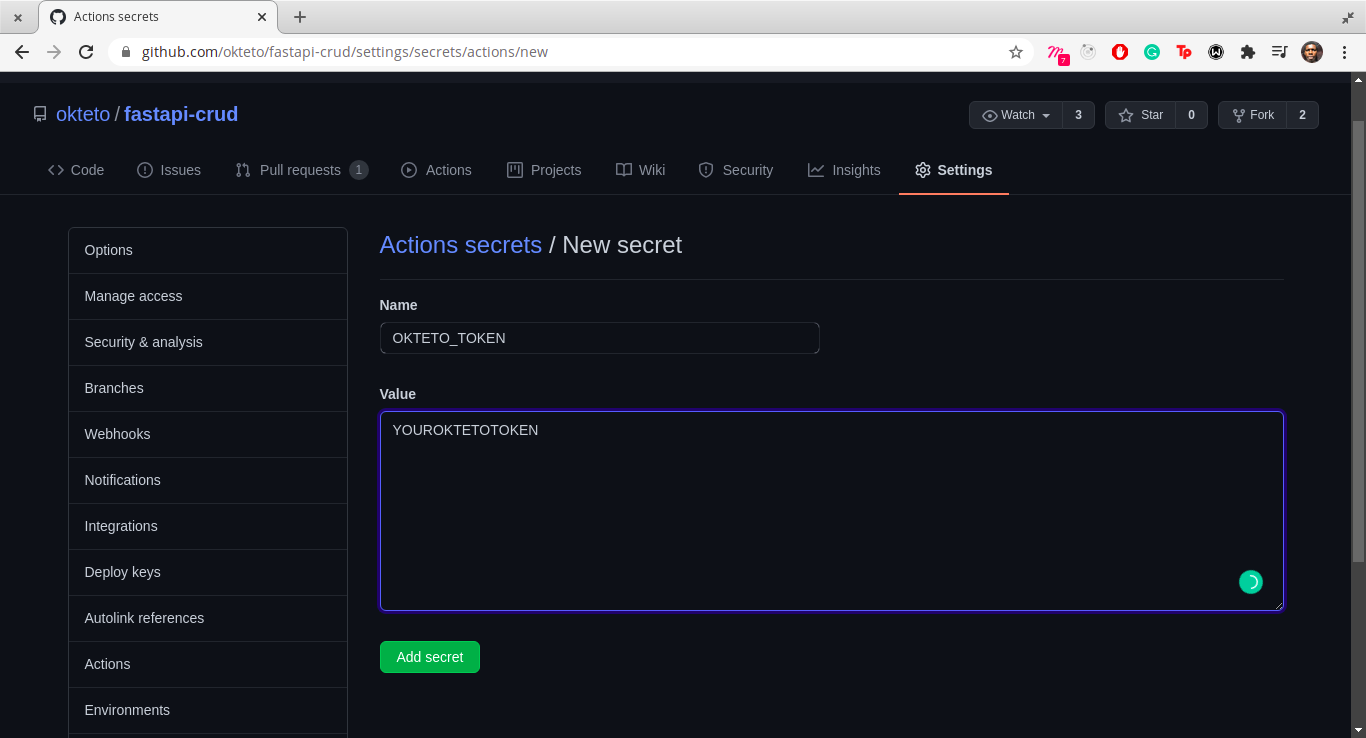
Task: Click Value textarea resize handle corner
Action: point(1277,604)
